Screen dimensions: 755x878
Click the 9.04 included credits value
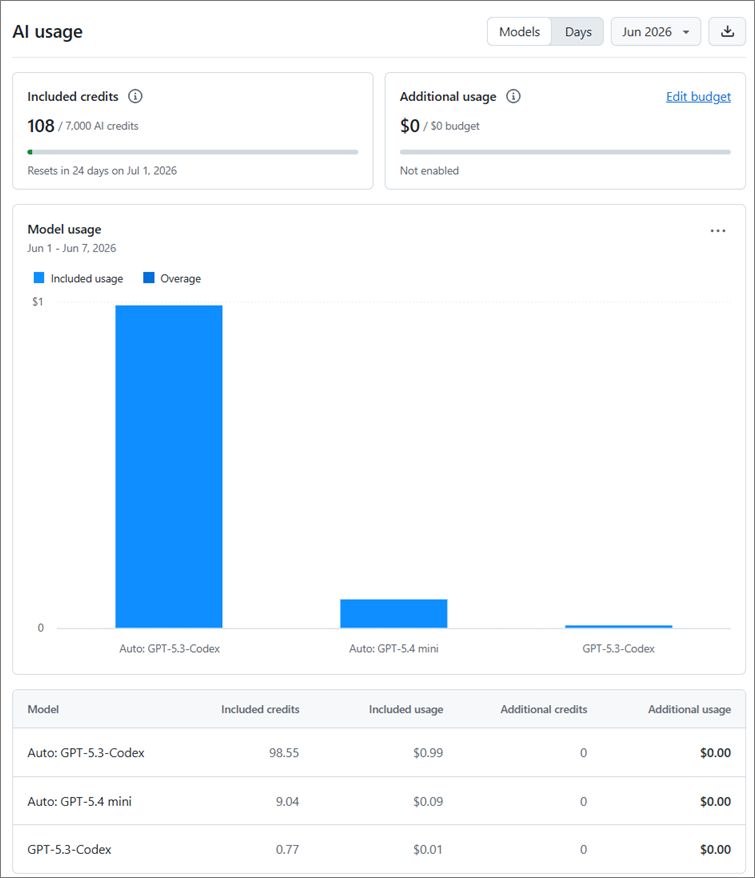click(x=287, y=801)
